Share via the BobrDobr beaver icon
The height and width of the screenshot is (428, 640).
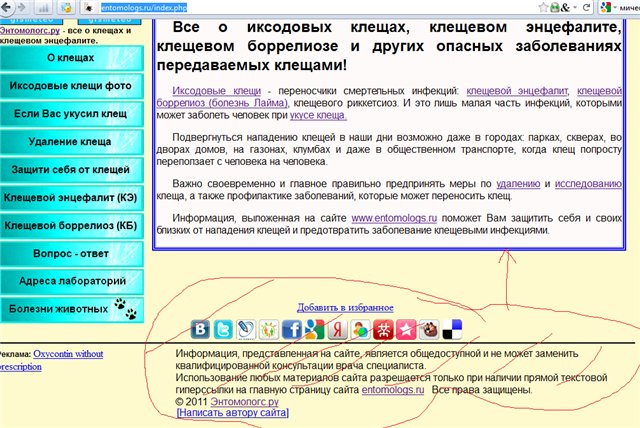coord(429,329)
